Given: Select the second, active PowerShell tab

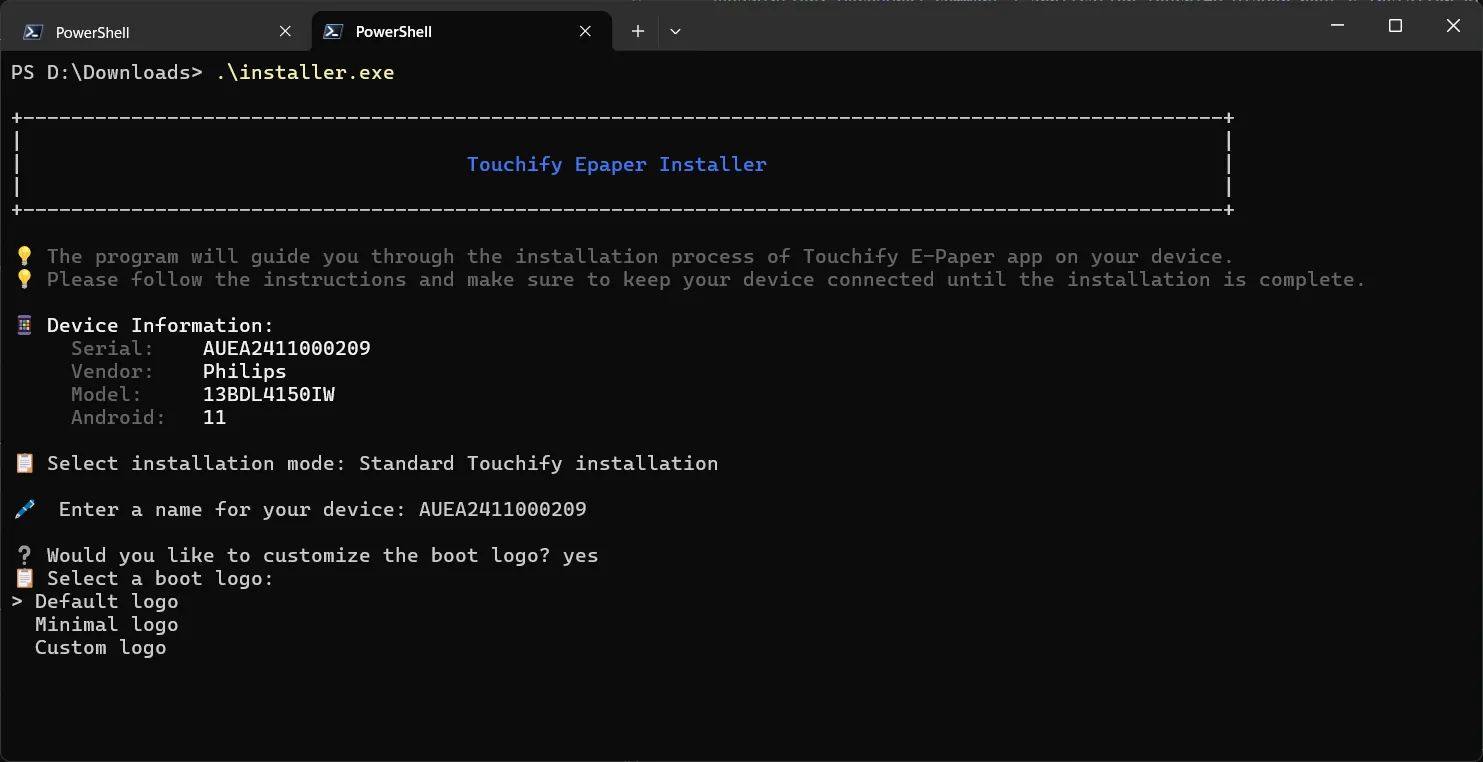Looking at the screenshot, I should click(462, 32).
